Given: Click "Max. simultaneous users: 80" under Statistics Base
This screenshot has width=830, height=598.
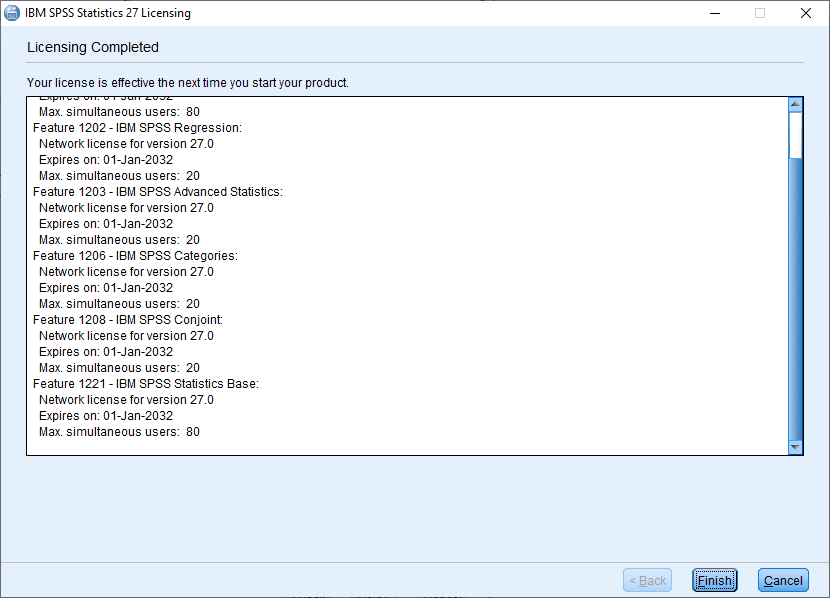Looking at the screenshot, I should click(x=119, y=432).
